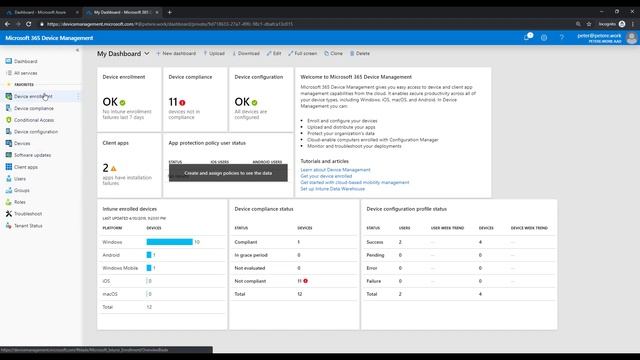Screen dimensions: 640x360
Task: Open Client apps grid icon
Action: click(x=9, y=167)
